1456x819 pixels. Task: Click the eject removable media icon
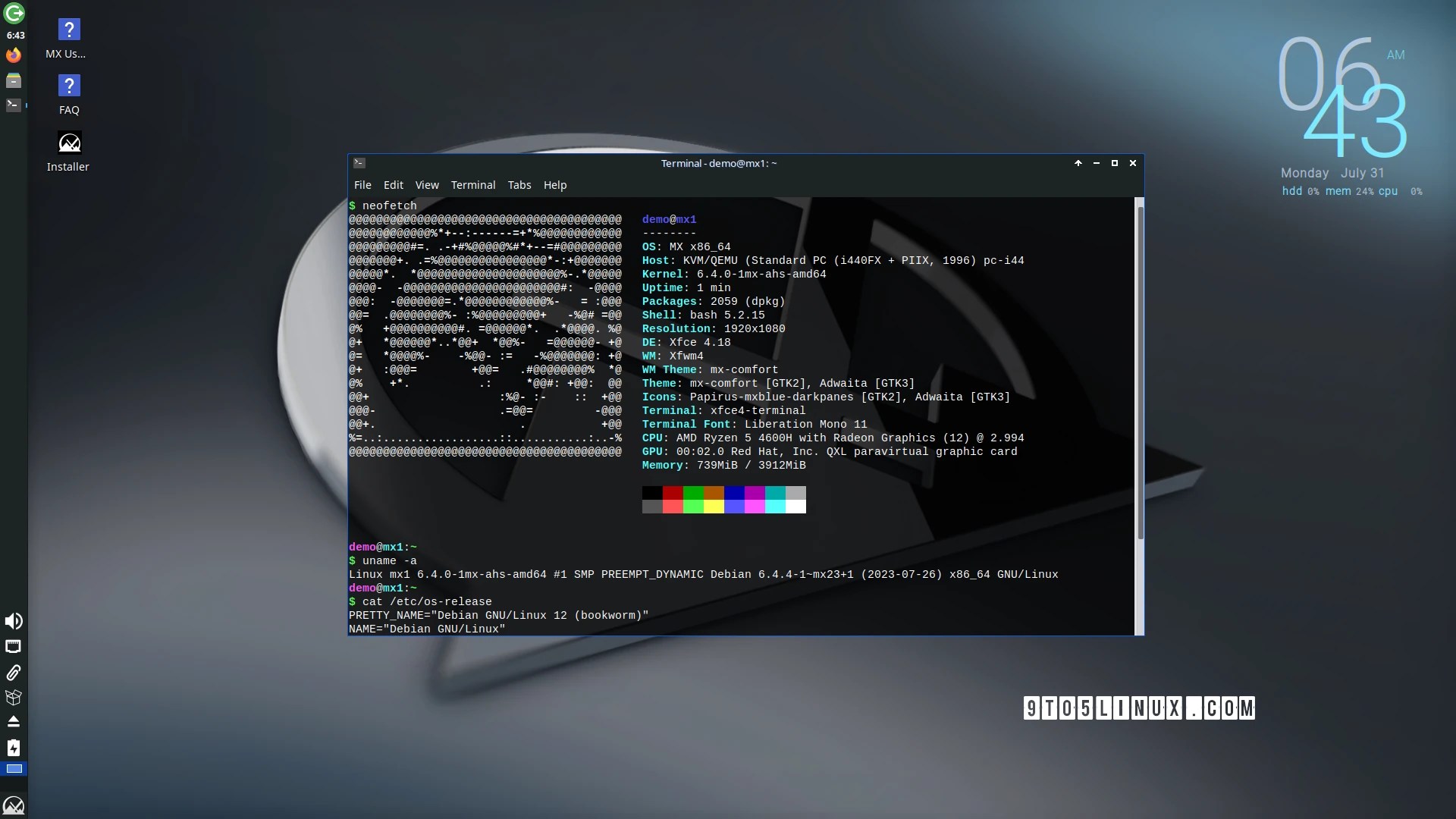(14, 721)
